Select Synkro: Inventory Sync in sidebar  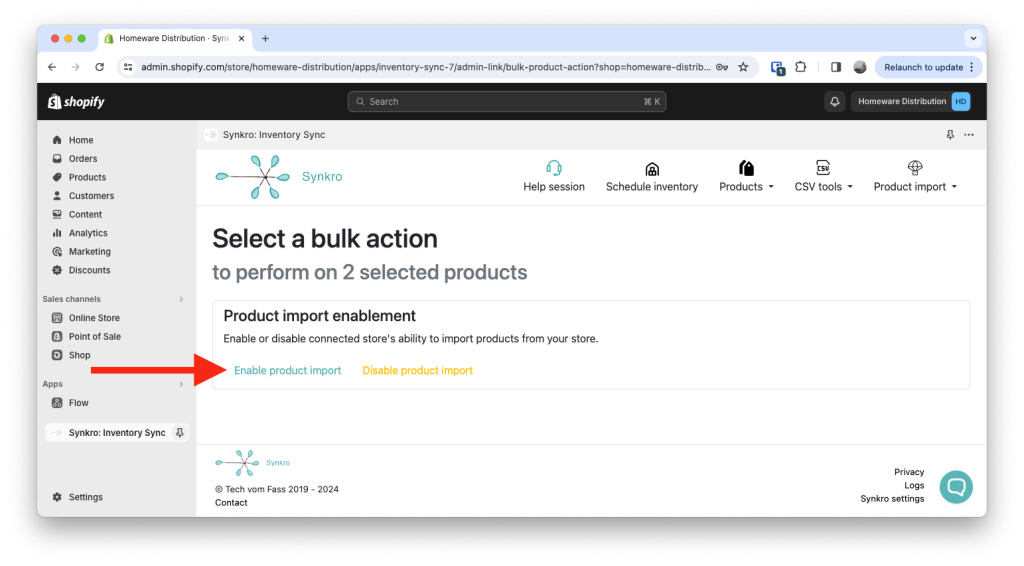pyautogui.click(x=117, y=433)
